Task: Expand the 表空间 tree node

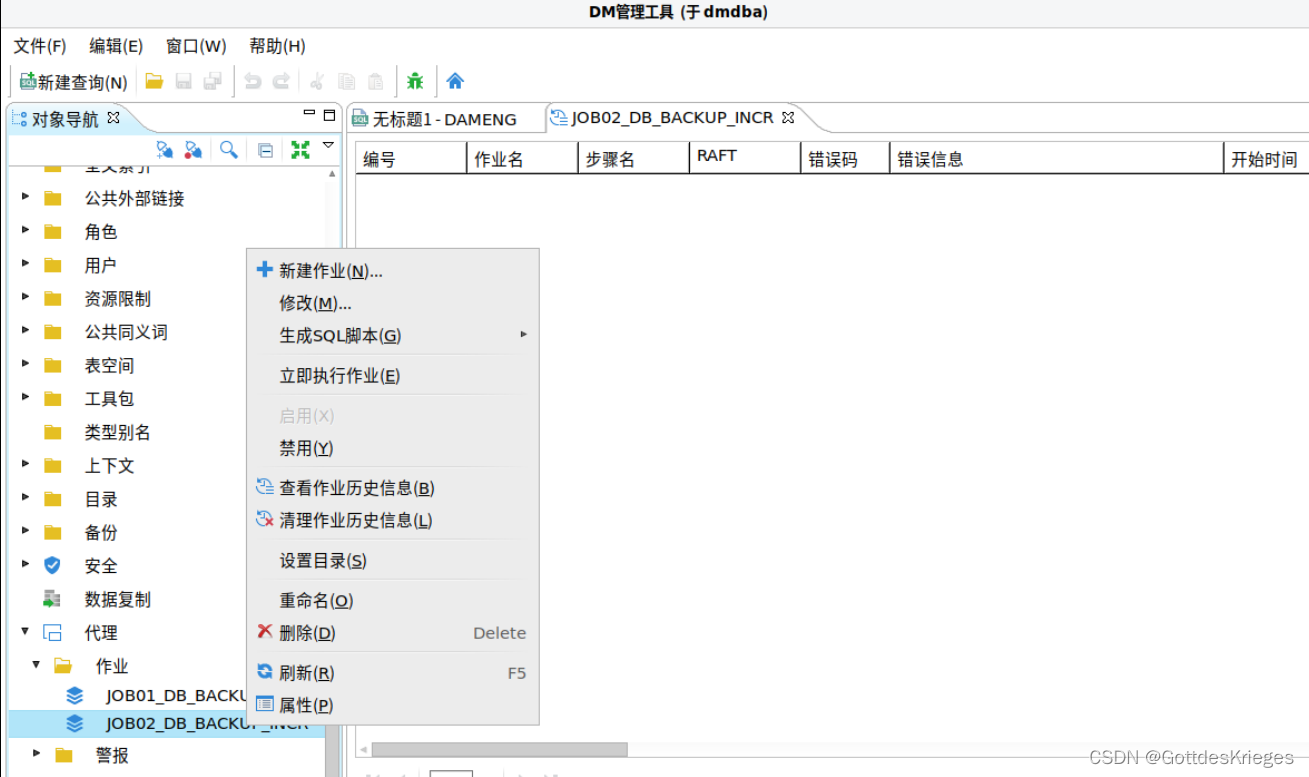Action: 25,364
